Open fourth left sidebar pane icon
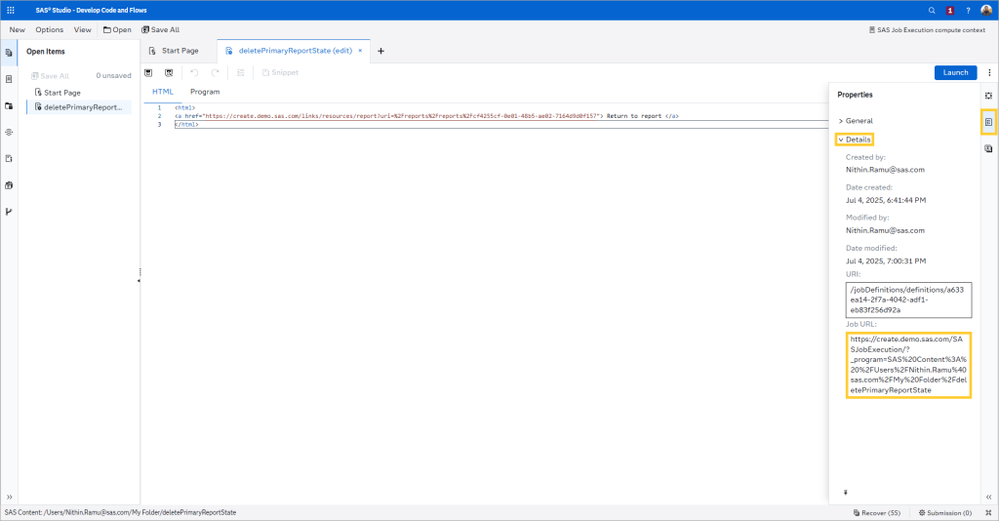Screen dimensions: 999x521 8,132
